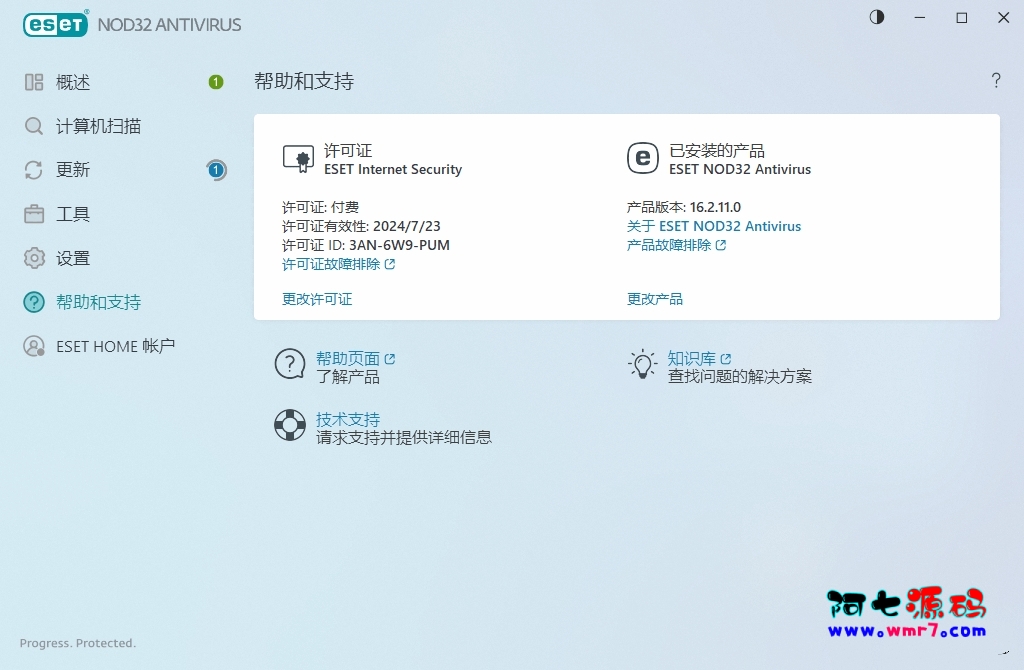
Task: Click the green notification badge on 概述
Action: [216, 82]
